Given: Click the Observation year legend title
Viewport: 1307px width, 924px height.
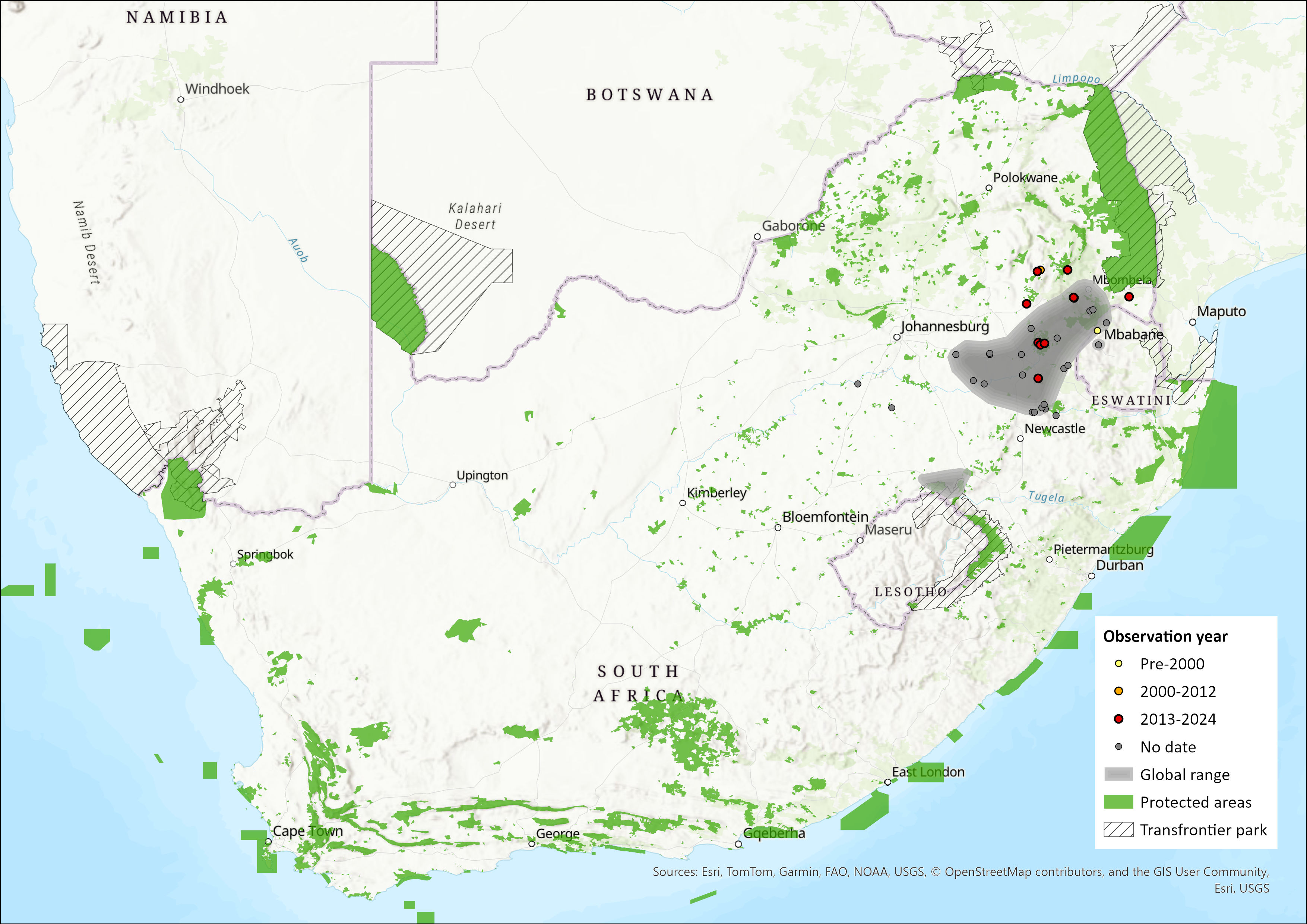Looking at the screenshot, I should coord(1165,636).
